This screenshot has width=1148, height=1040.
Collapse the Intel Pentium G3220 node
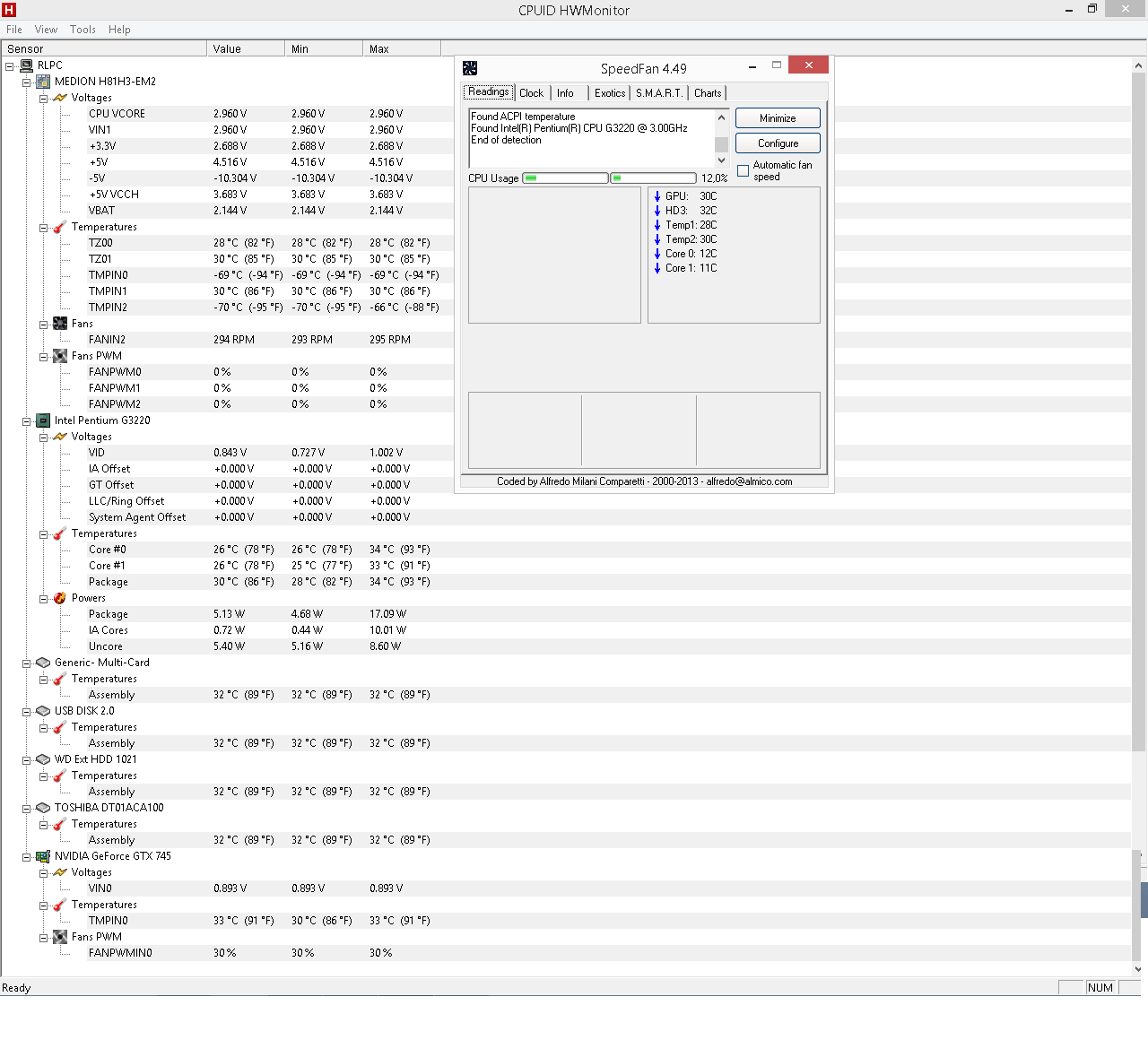[x=27, y=421]
